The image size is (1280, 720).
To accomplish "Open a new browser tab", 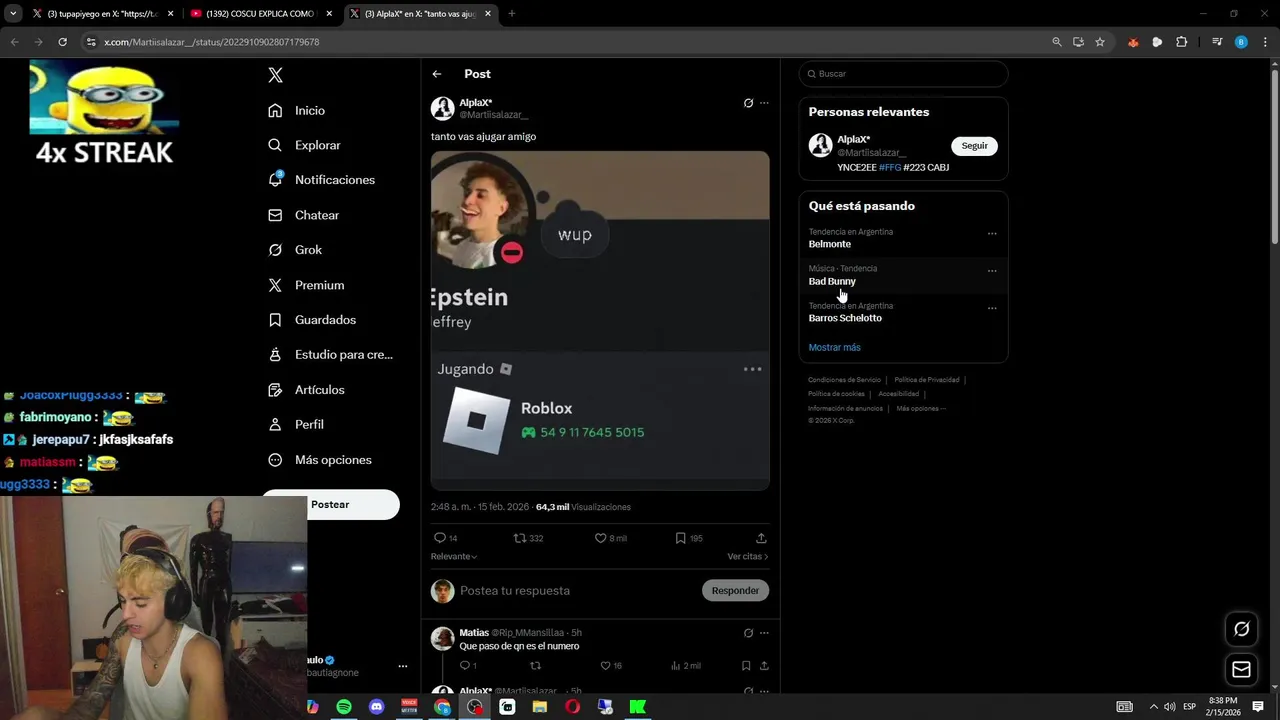I will point(511,14).
